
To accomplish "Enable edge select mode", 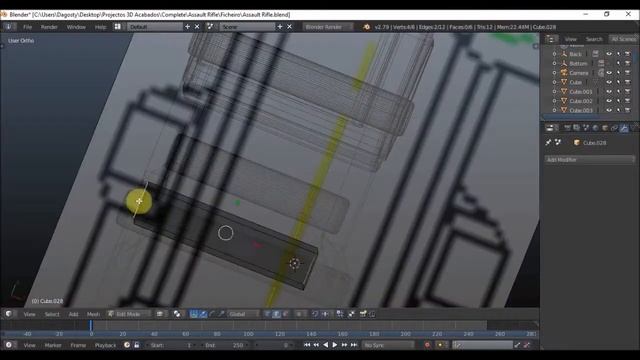I will pyautogui.click(x=276, y=314).
